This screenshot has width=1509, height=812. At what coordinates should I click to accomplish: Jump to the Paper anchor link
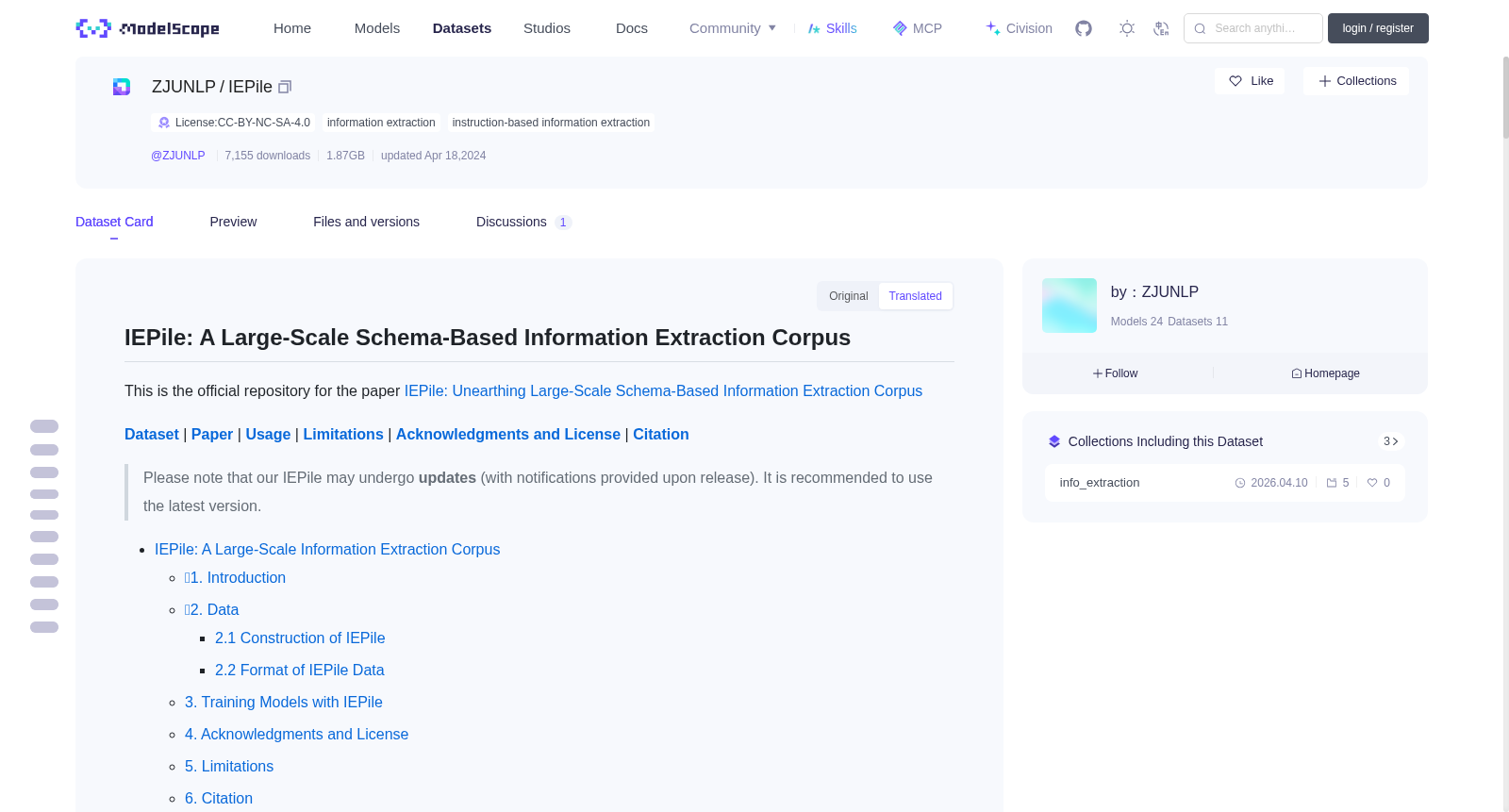coord(212,434)
